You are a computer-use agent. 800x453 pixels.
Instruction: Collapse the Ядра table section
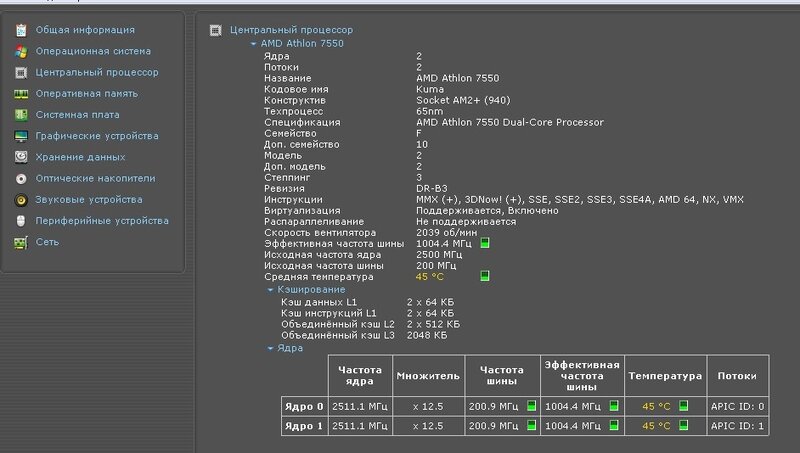pos(270,348)
